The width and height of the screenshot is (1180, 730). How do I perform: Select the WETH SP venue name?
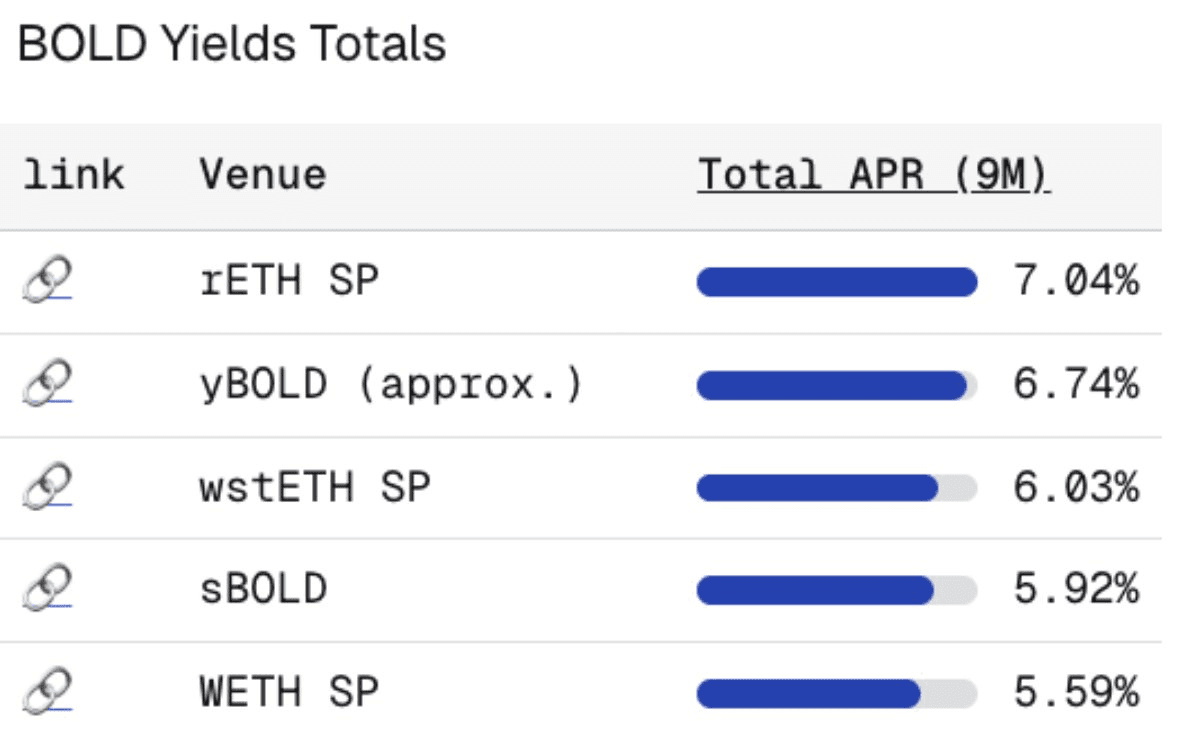tap(289, 692)
